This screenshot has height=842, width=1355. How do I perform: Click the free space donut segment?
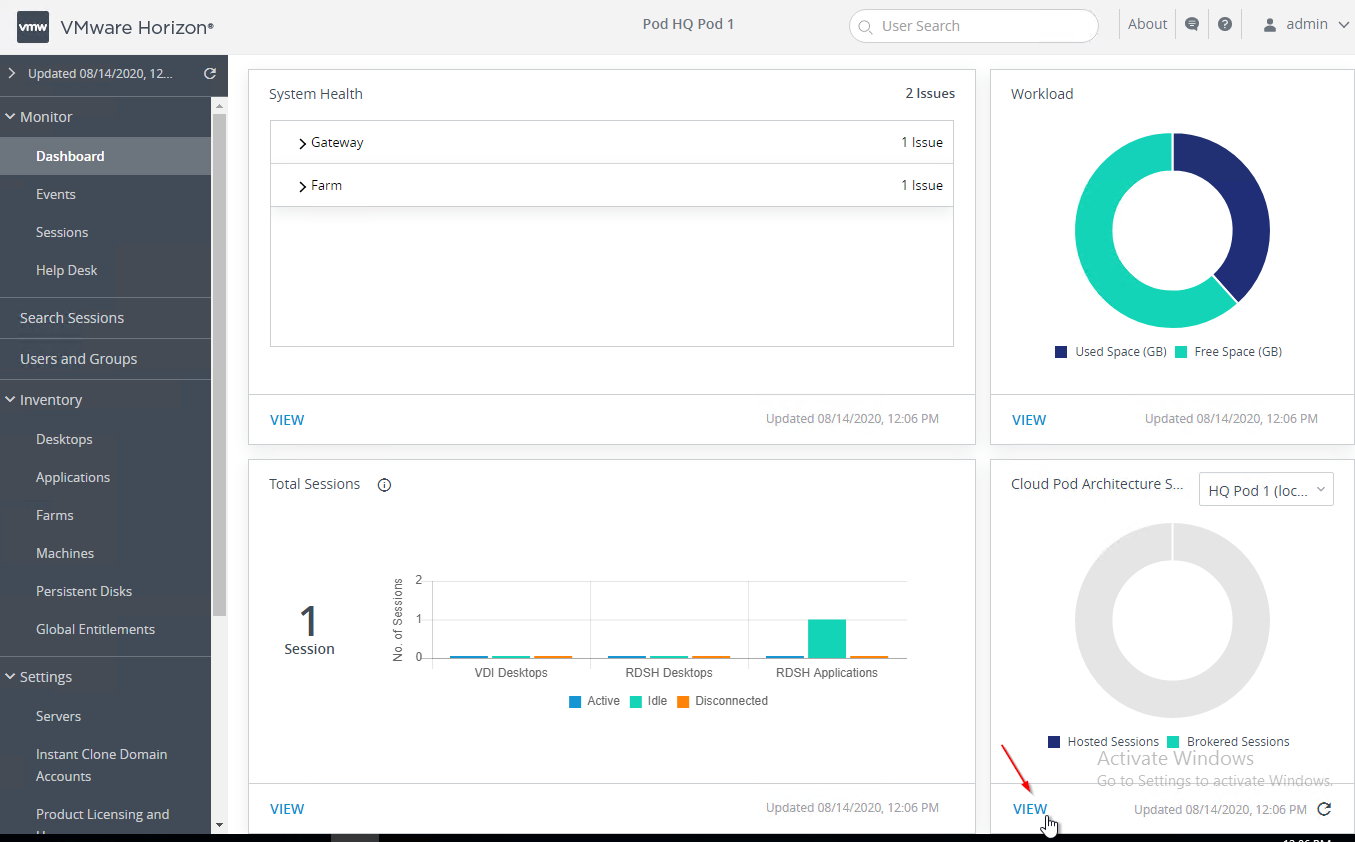pyautogui.click(x=1095, y=240)
